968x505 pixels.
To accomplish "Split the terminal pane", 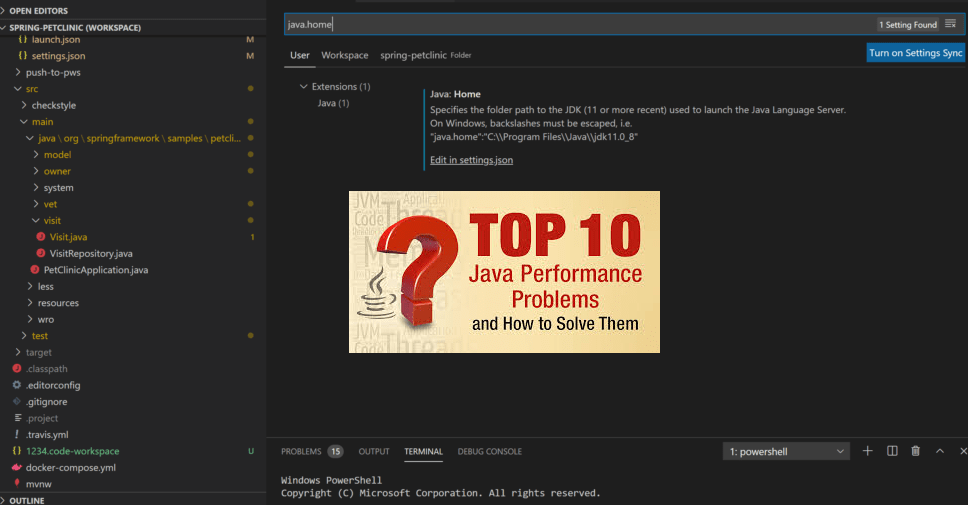I will (x=892, y=451).
